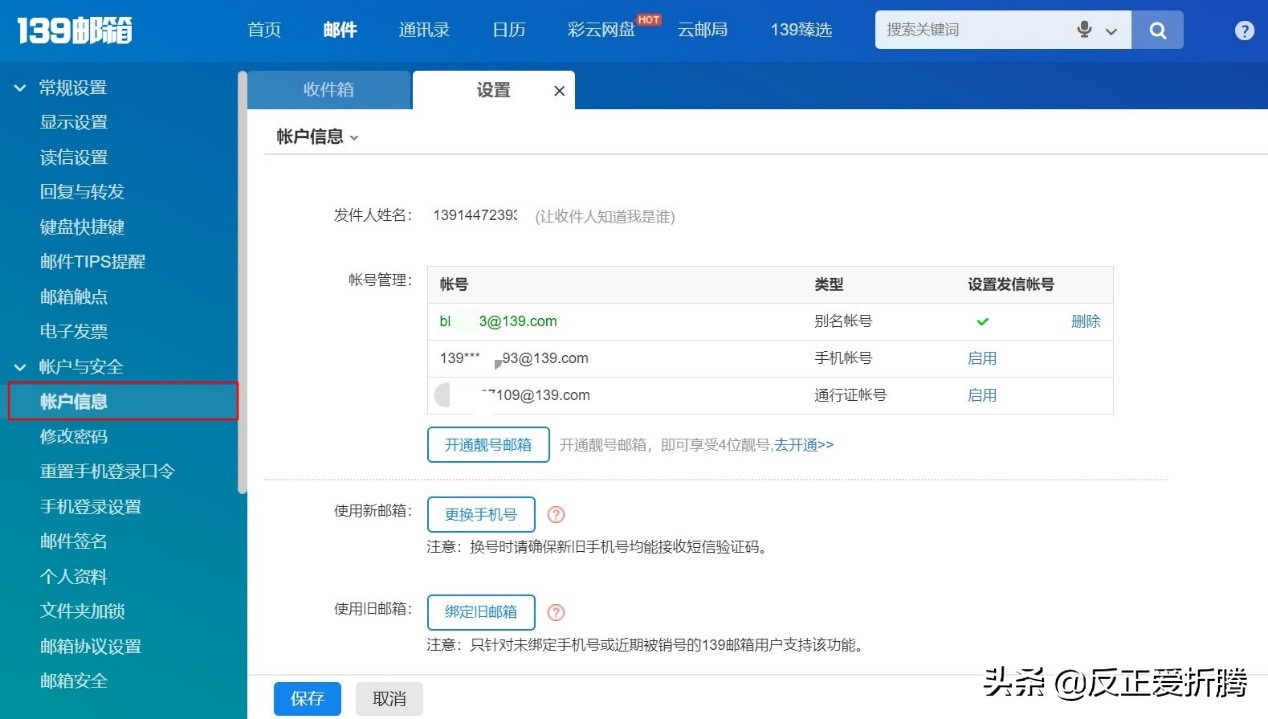Activate voice search via the microphone icon
Viewport: 1268px width, 719px height.
(1084, 30)
